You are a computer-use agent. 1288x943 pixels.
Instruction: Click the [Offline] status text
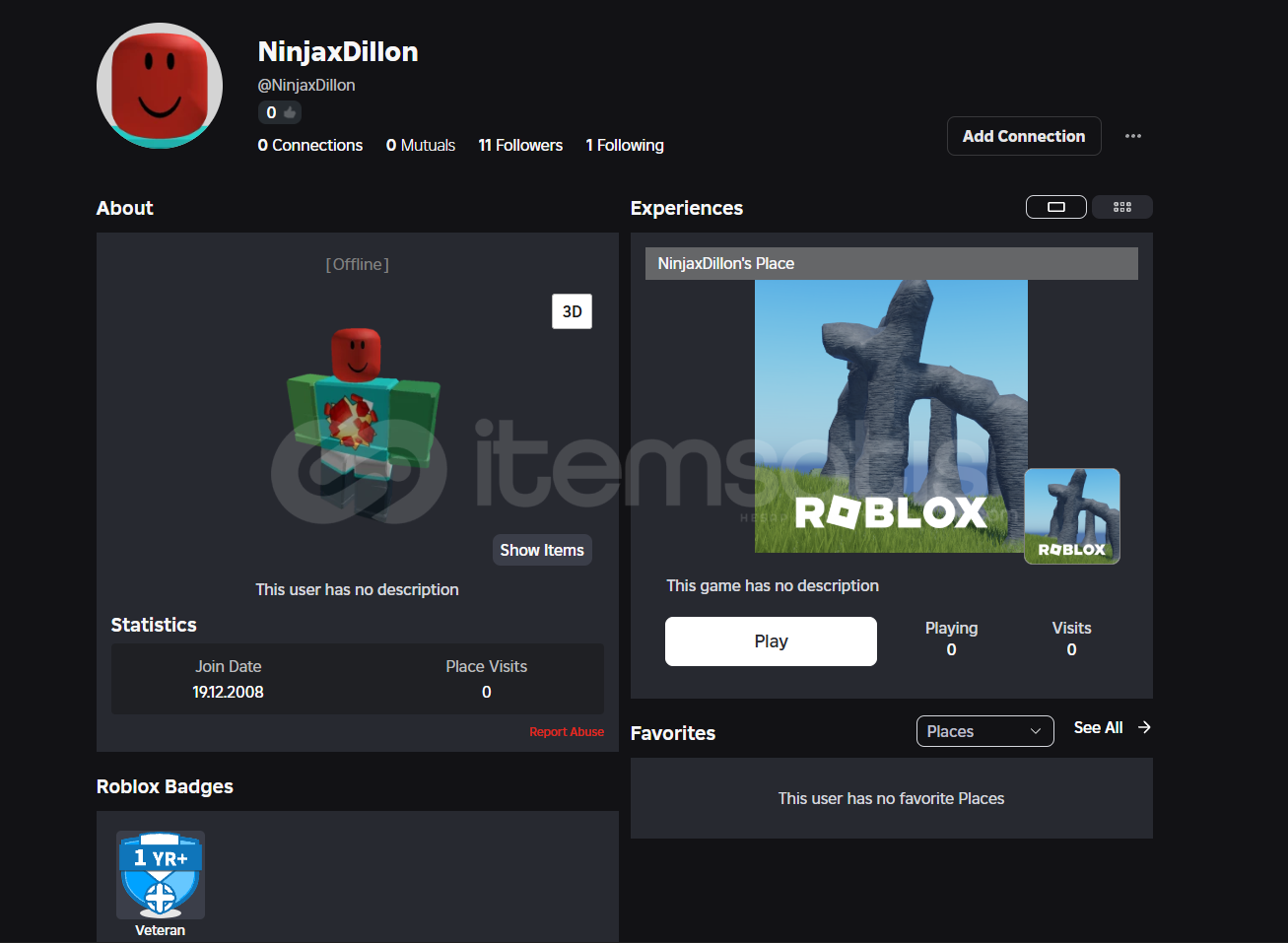(358, 264)
